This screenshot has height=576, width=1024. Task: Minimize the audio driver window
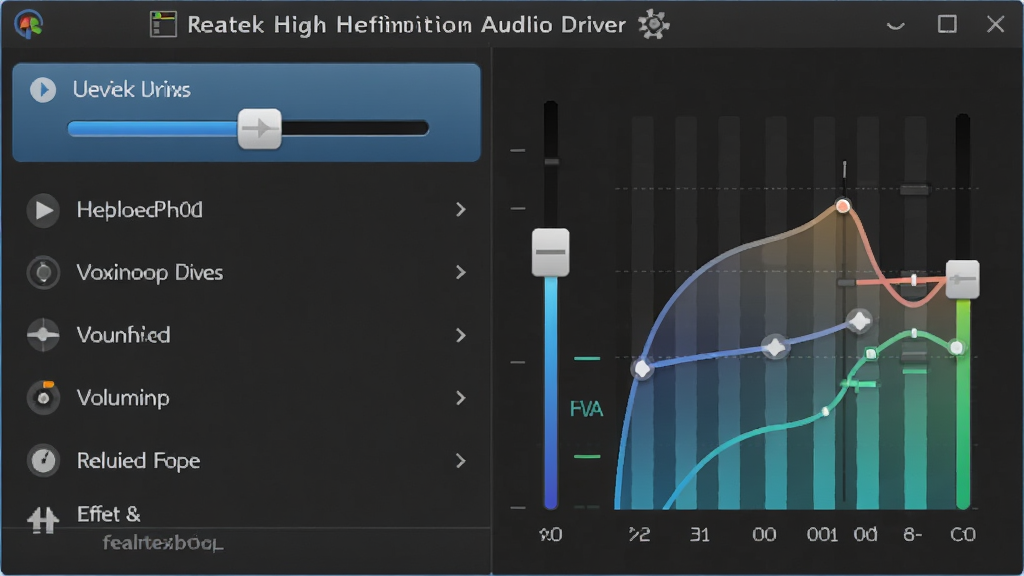click(895, 25)
